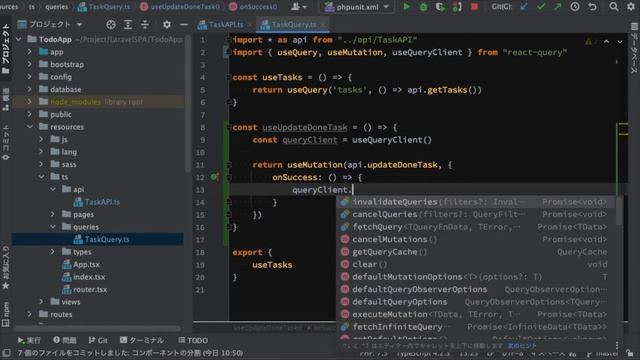Image resolution: width=640 pixels, height=360 pixels.
Task: Open プロジェクト vertical tool window tab
Action: pos(6,49)
